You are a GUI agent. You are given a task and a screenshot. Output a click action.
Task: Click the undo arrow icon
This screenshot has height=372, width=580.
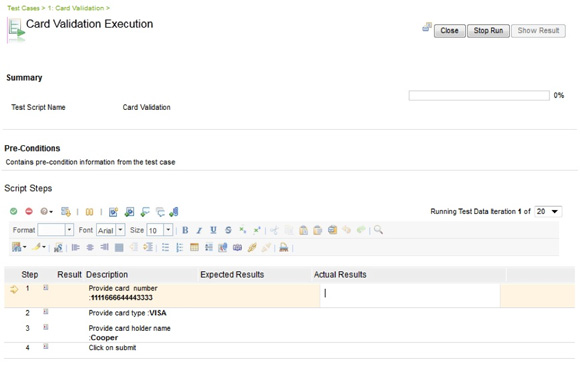tap(347, 230)
